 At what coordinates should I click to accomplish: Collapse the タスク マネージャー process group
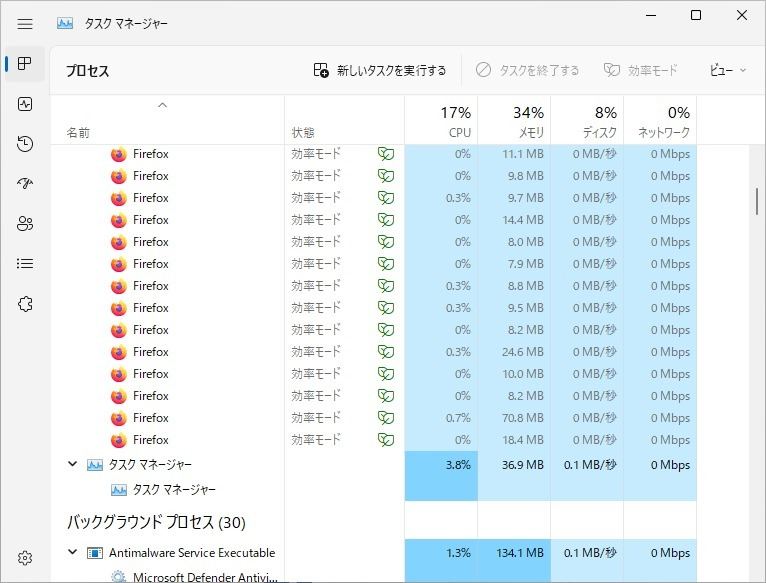[72, 464]
